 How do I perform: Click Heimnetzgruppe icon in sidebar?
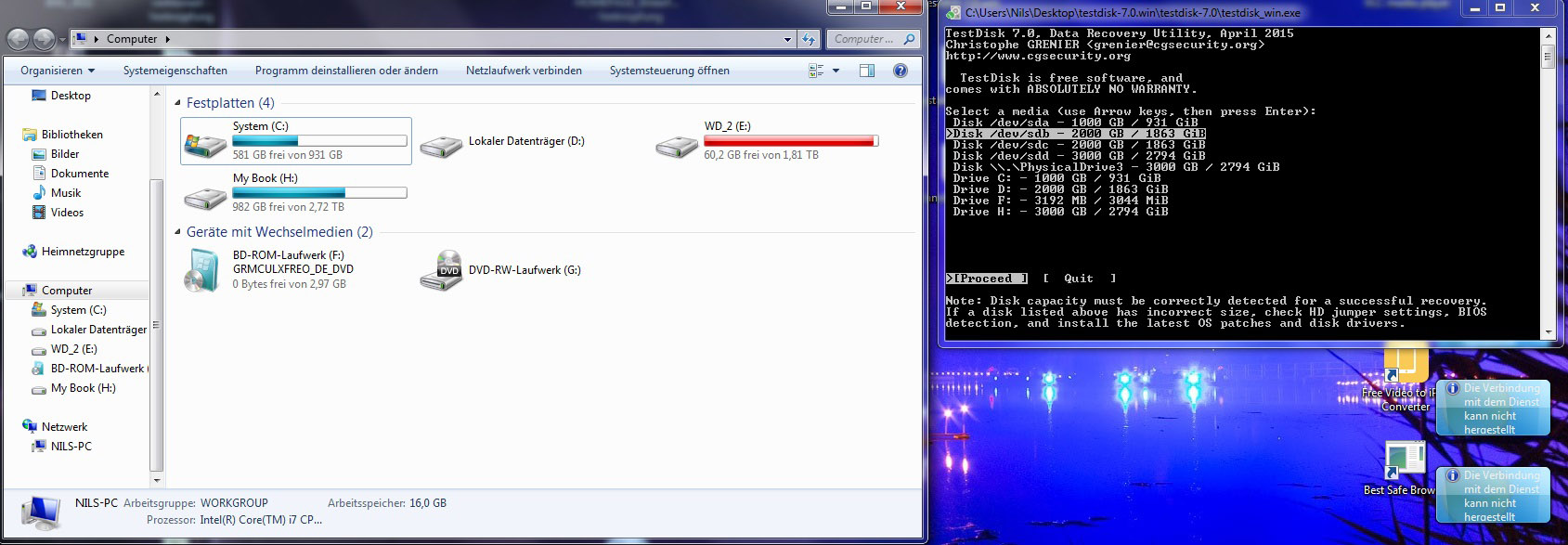tap(30, 252)
